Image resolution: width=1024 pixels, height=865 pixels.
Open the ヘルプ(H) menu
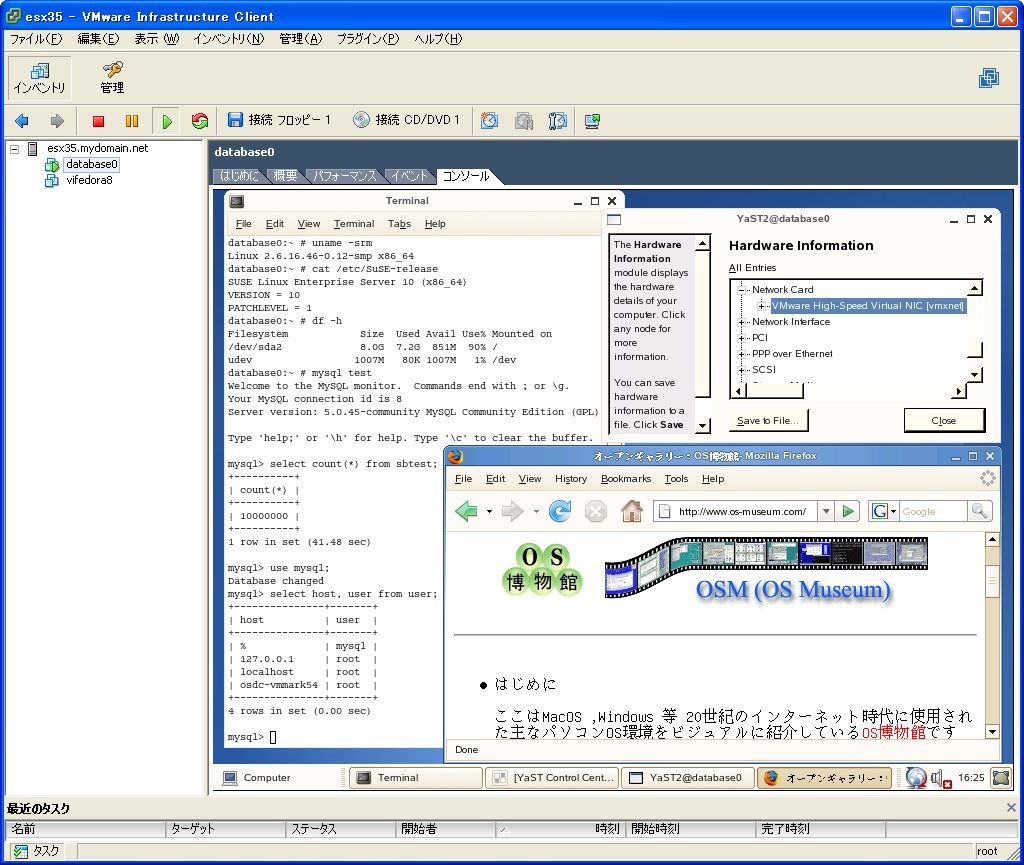(438, 39)
